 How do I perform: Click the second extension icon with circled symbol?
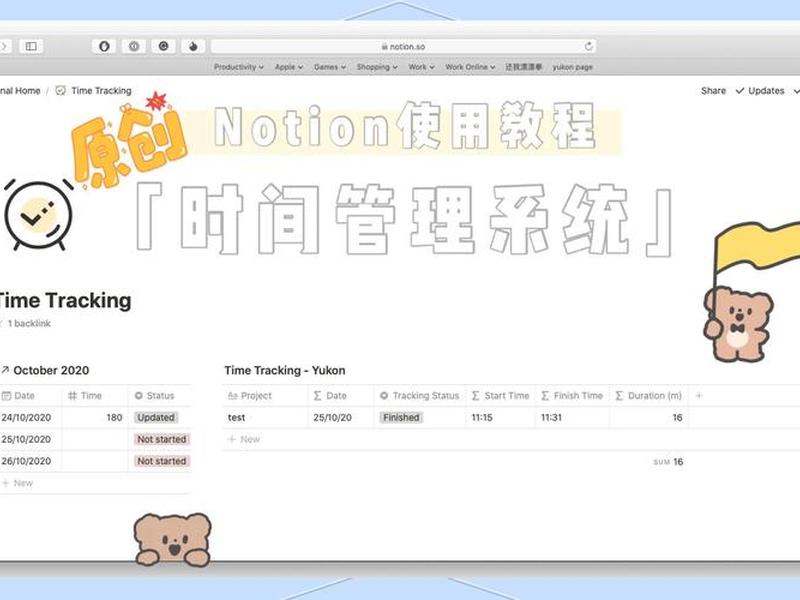134,46
